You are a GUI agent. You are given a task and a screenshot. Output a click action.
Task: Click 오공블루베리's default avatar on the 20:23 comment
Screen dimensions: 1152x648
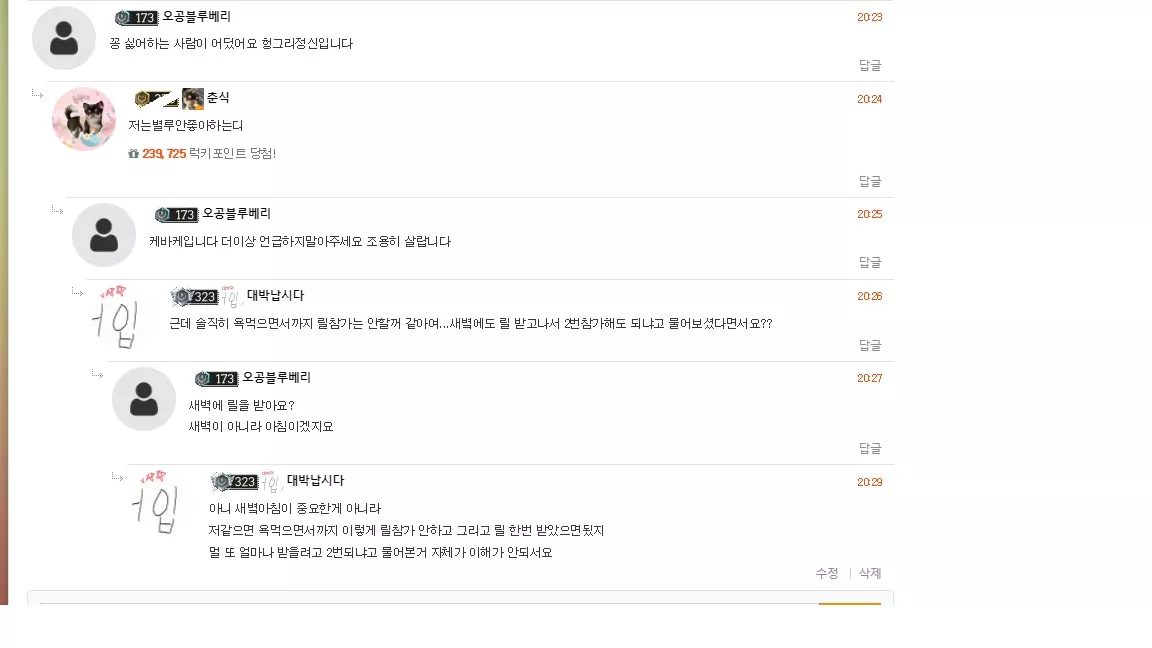tap(64, 38)
